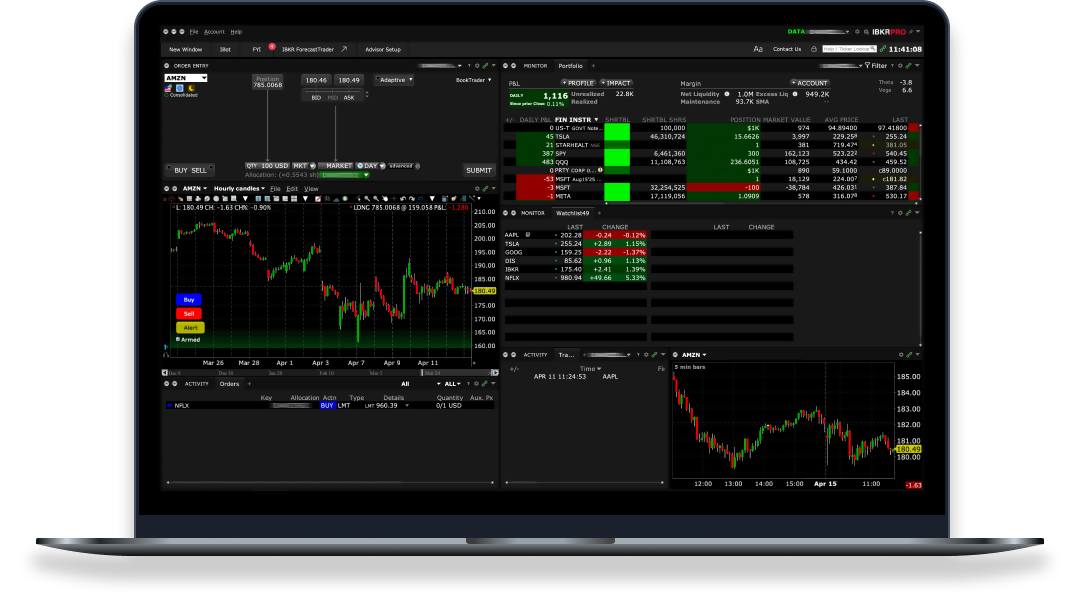1080x600 pixels.
Task: Click the green window-link icon on chart panel
Action: coord(487,189)
